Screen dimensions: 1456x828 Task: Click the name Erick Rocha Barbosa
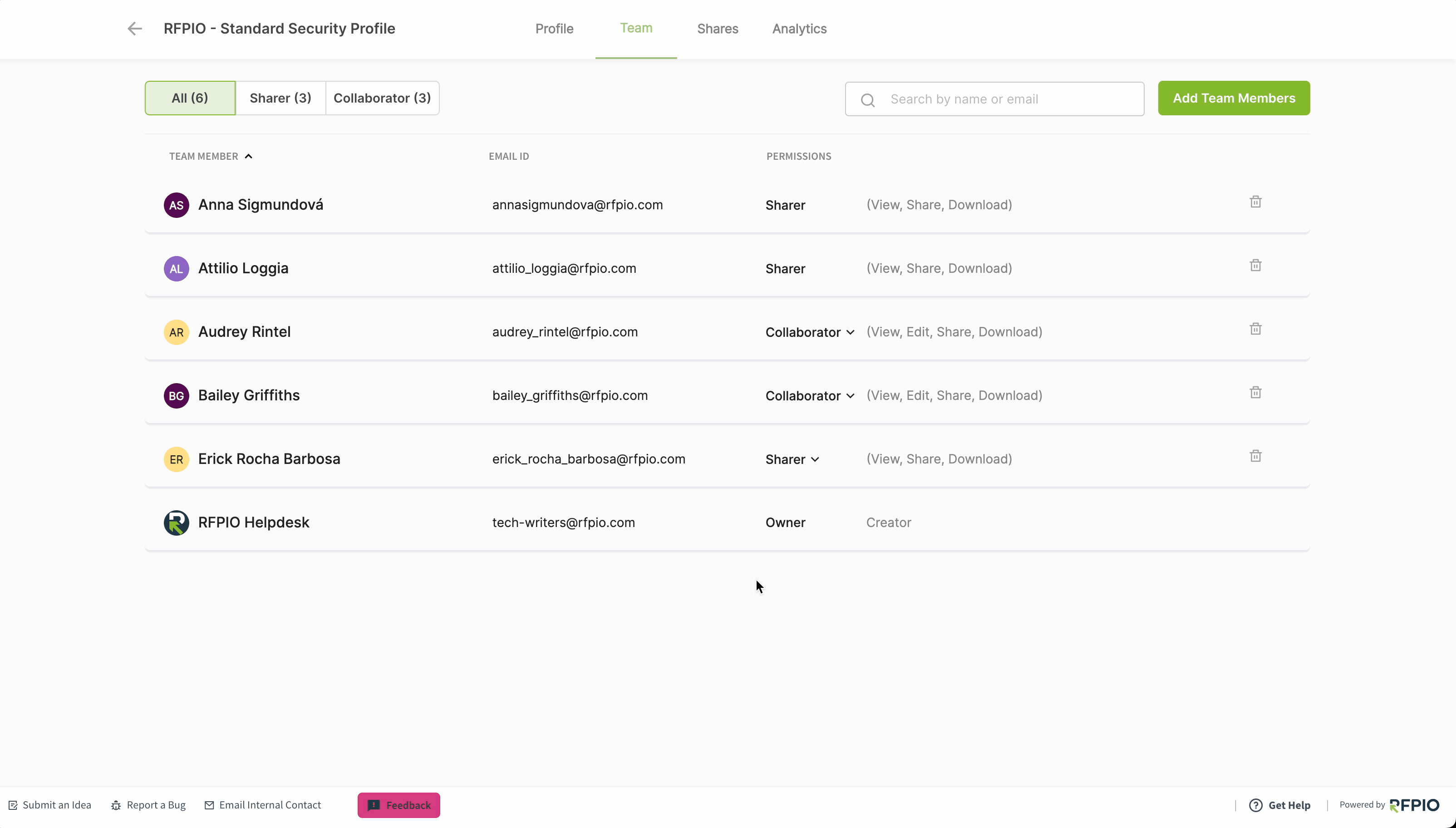point(269,459)
